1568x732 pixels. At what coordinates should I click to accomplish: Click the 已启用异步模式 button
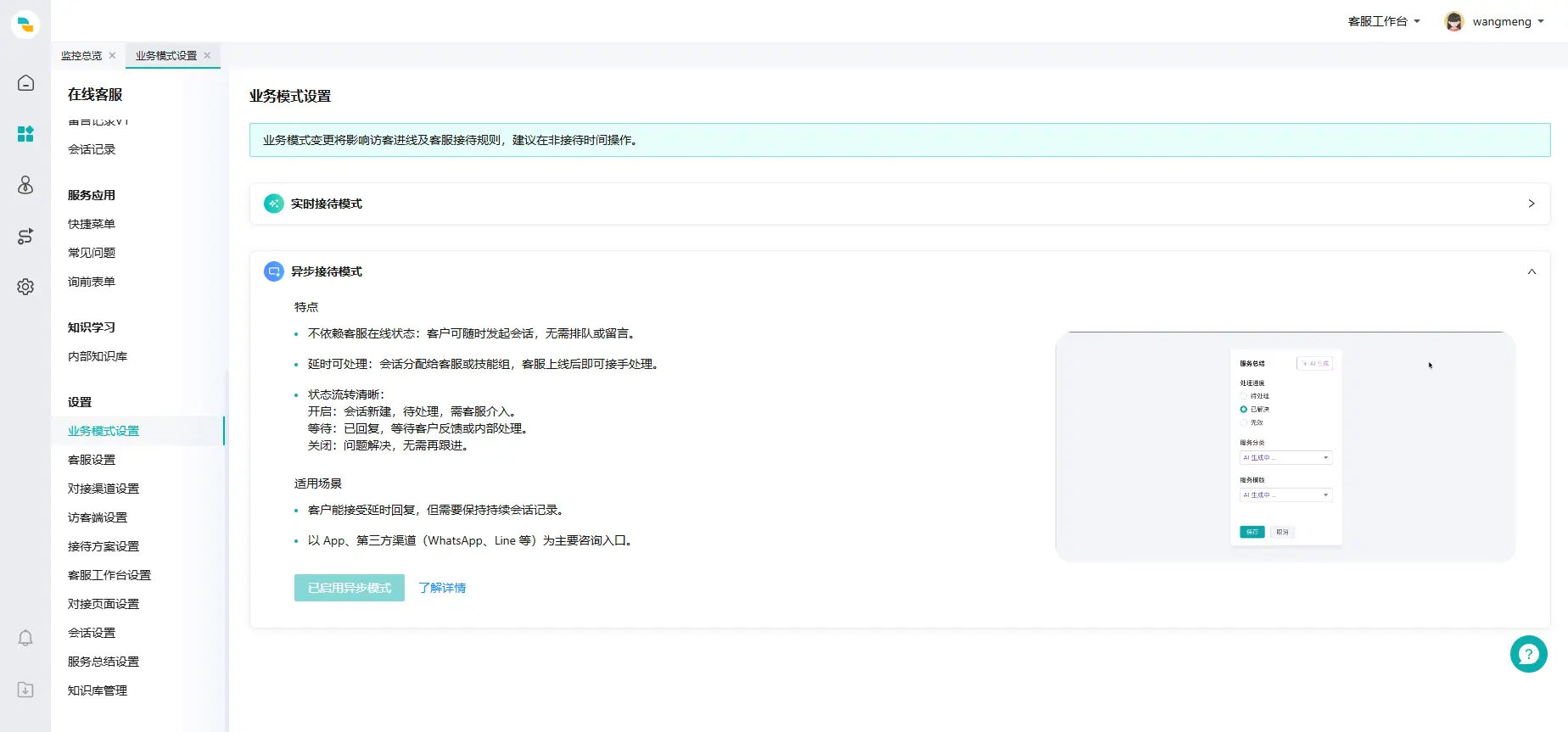[349, 588]
